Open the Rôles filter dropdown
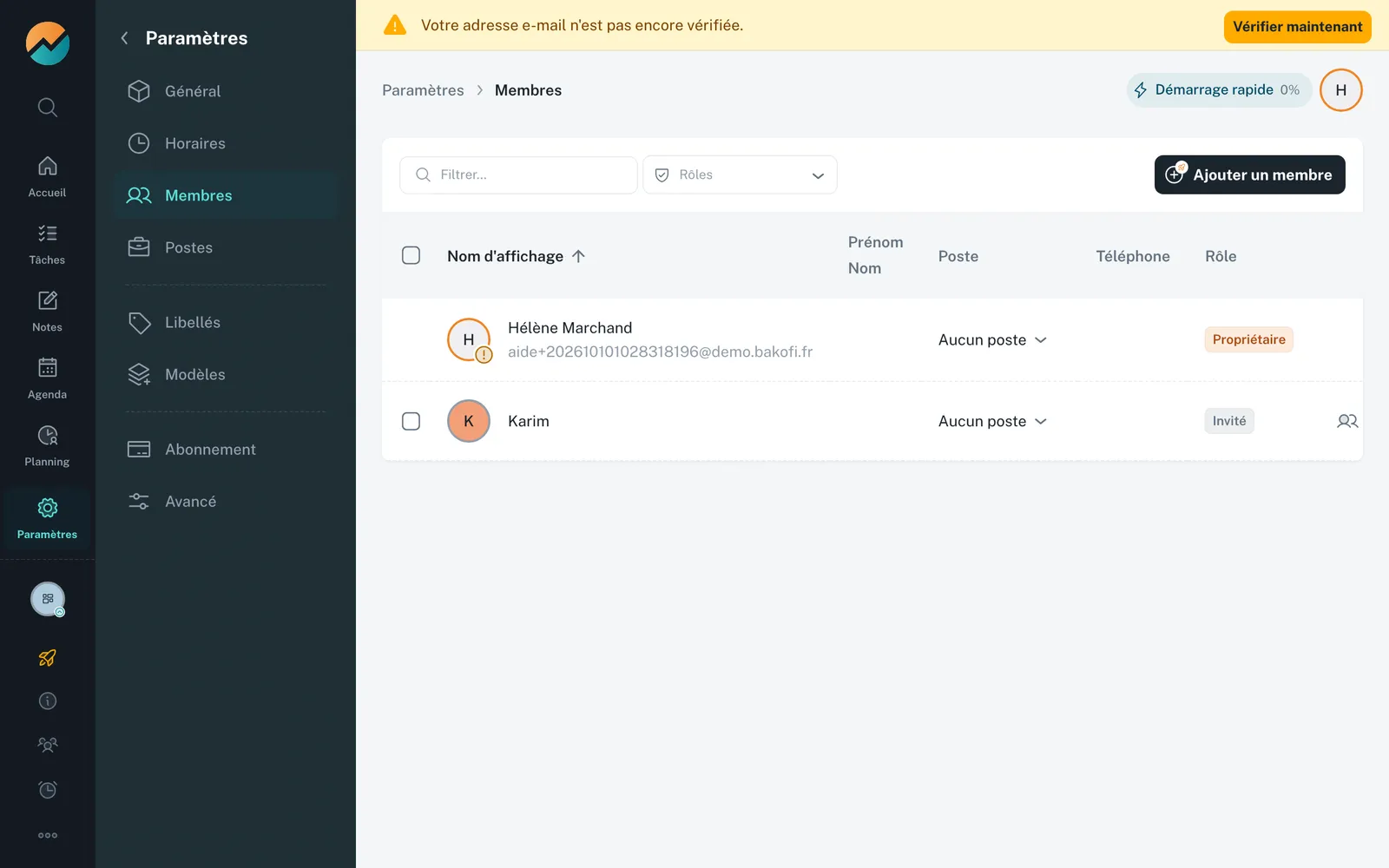This screenshot has width=1389, height=868. click(740, 174)
